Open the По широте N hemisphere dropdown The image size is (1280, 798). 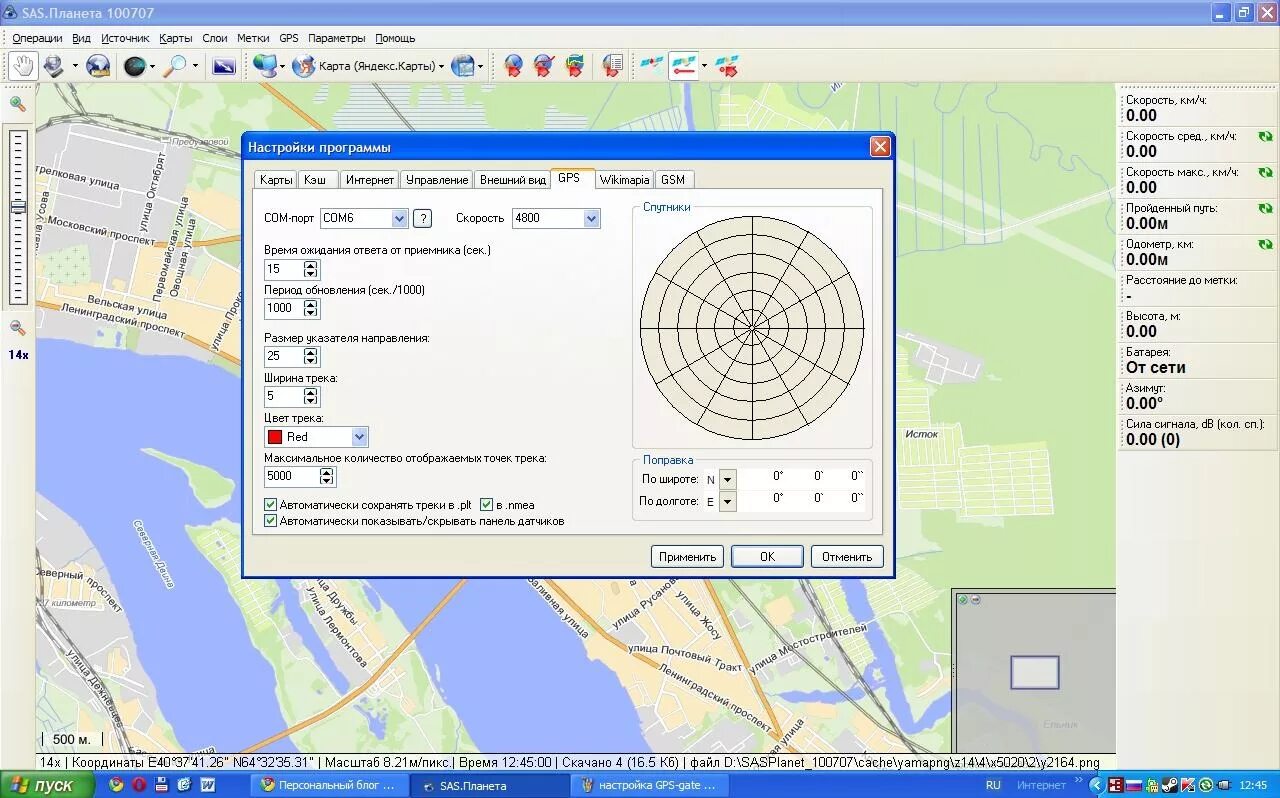click(x=727, y=480)
